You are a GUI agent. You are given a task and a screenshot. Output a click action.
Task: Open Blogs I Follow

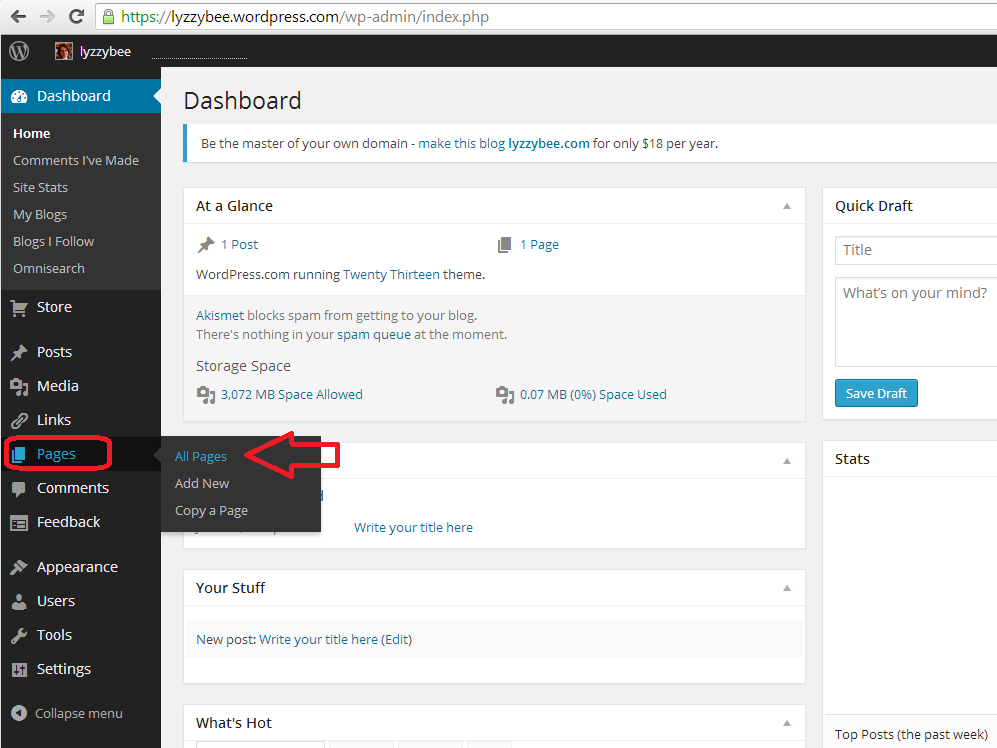pos(53,242)
